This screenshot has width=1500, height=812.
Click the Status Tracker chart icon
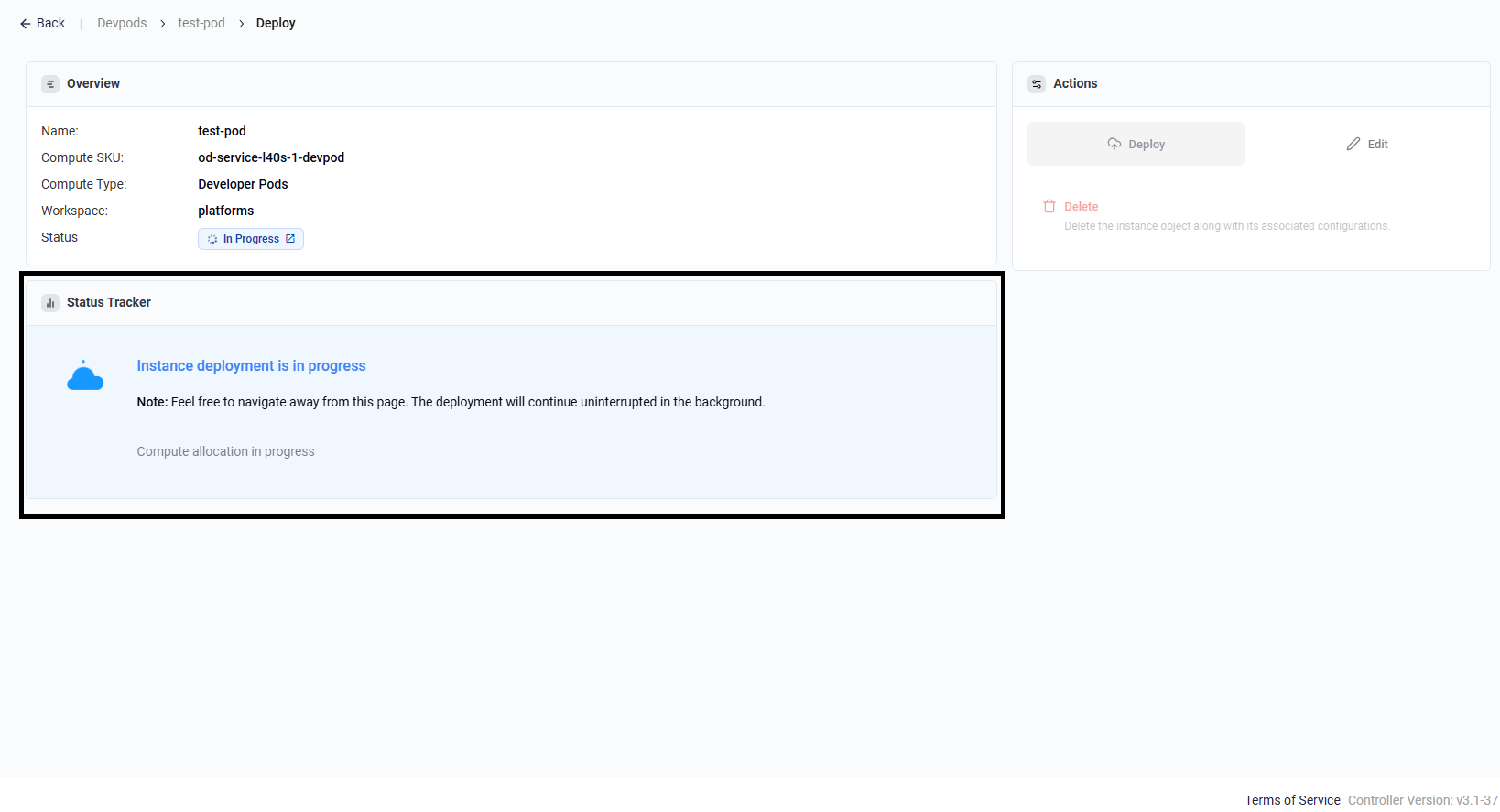pos(50,303)
